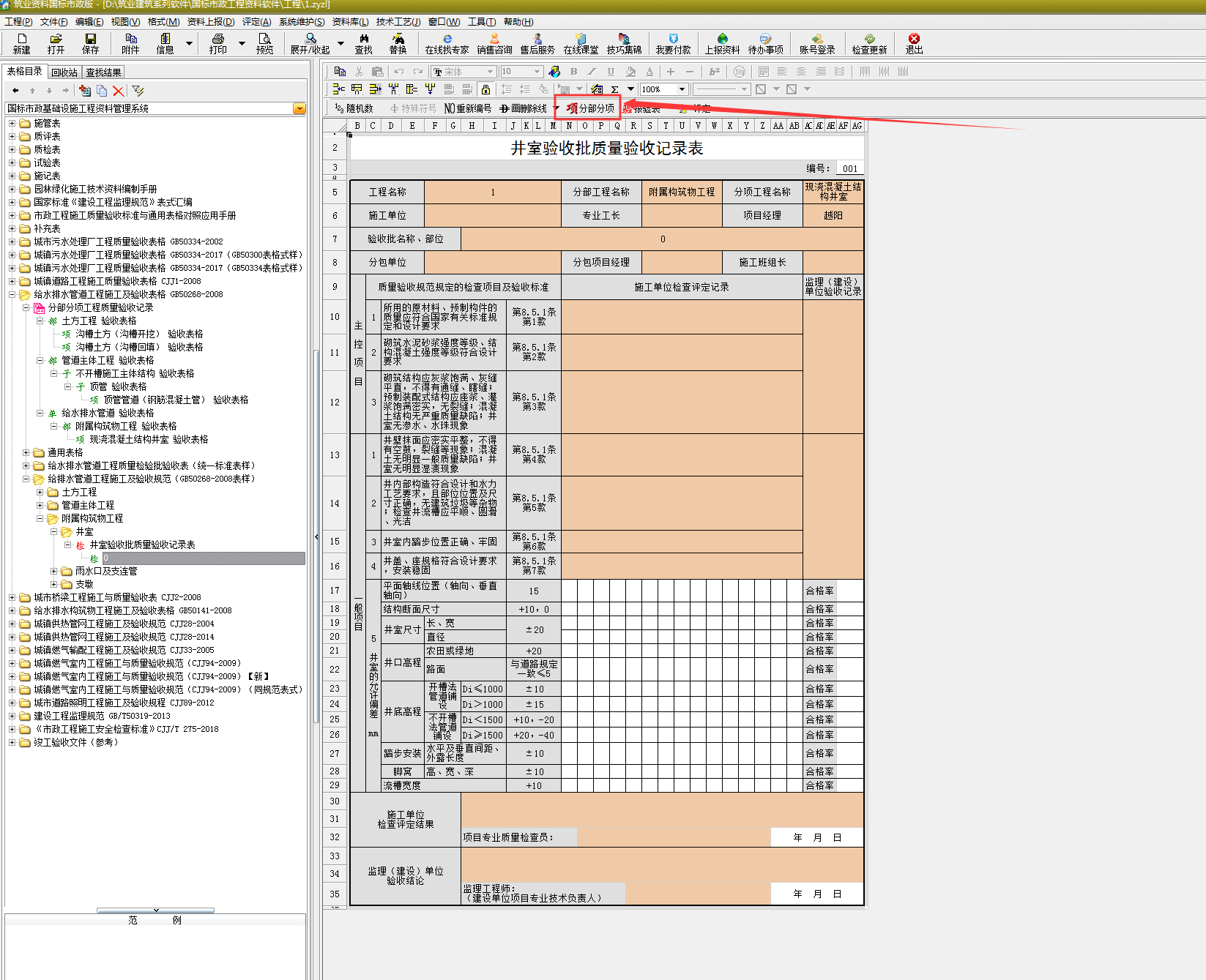Open 销售咨询 (sales inquiry)
The image size is (1206, 980).
pos(494,43)
